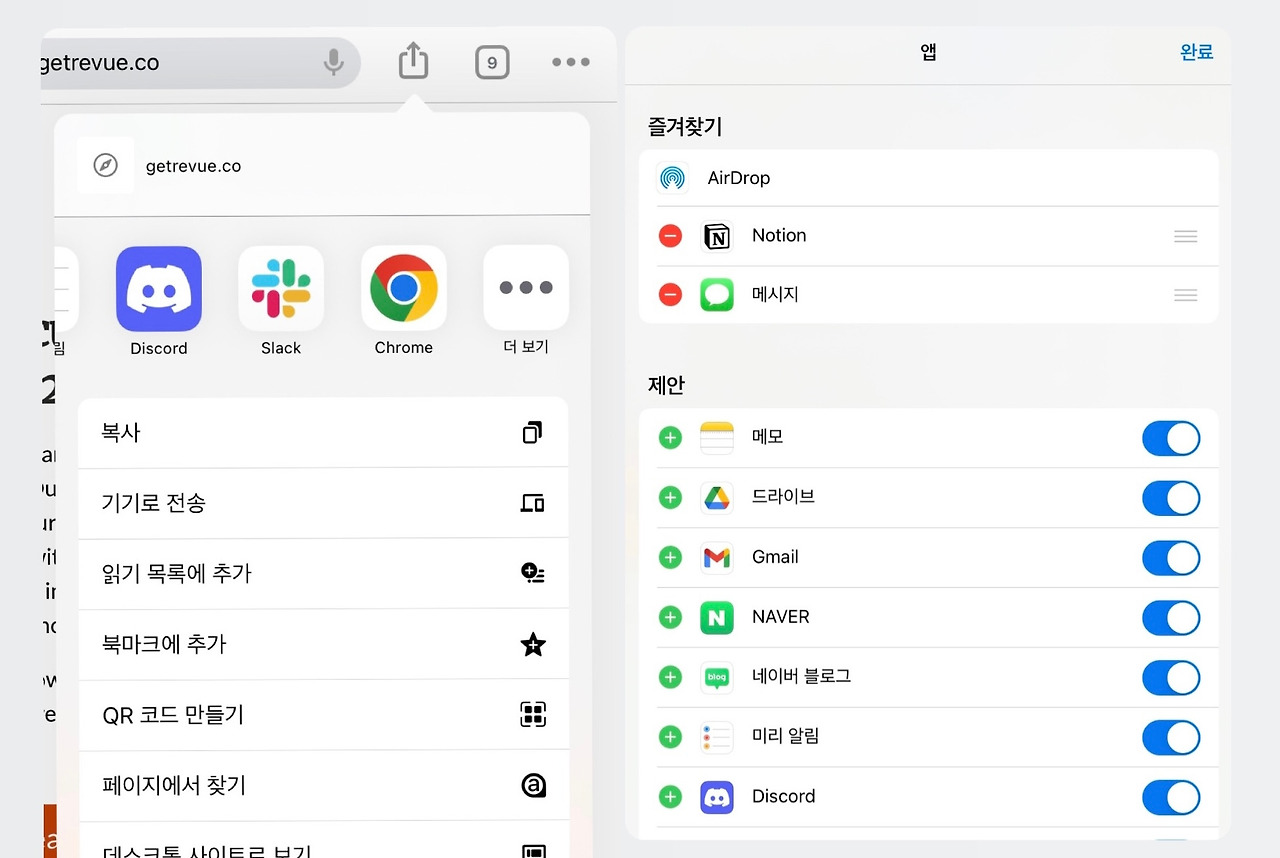Add 네이버 블로그 to favorites

coord(670,677)
